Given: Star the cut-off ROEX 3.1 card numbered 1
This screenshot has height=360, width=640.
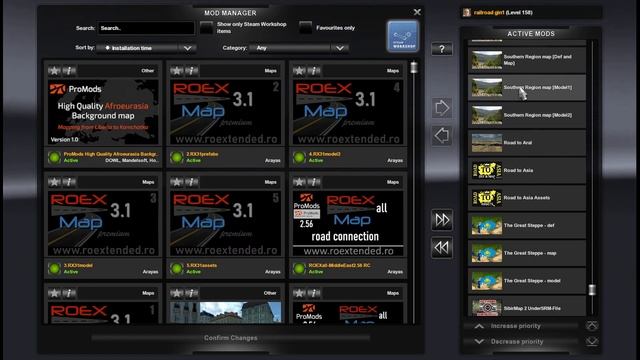Looking at the screenshot, I should pyautogui.click(x=54, y=293).
